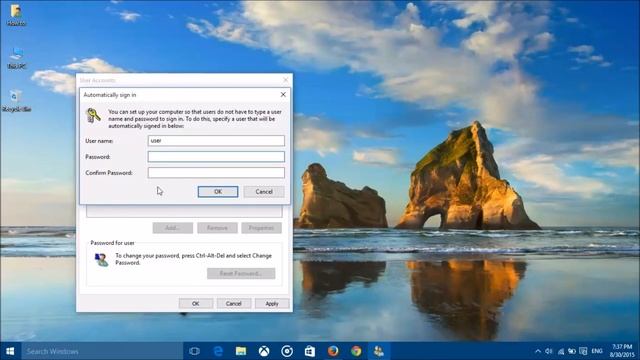Open the circular media app taskbar icon
The width and height of the screenshot is (640, 360).
[287, 351]
